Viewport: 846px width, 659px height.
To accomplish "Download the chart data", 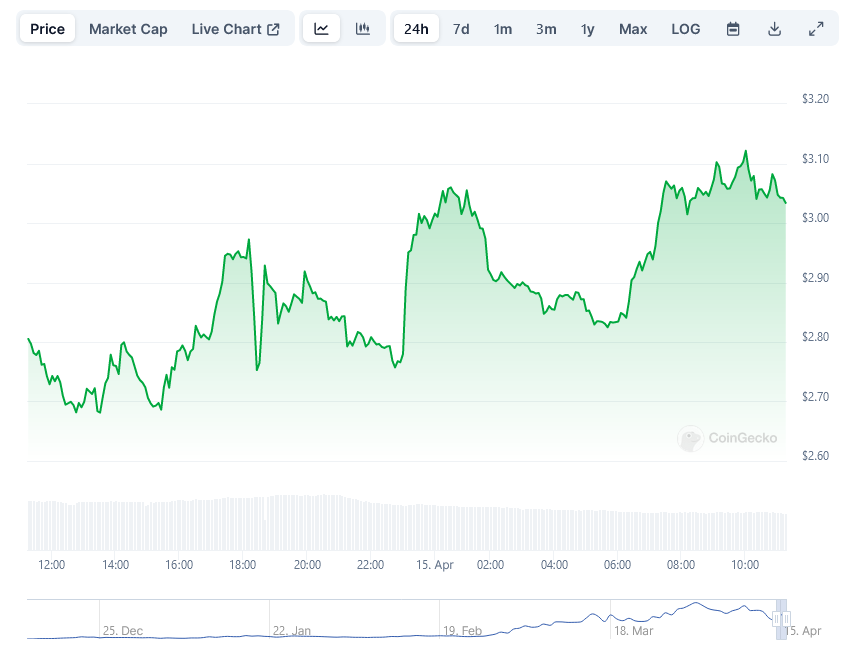I will [x=774, y=29].
